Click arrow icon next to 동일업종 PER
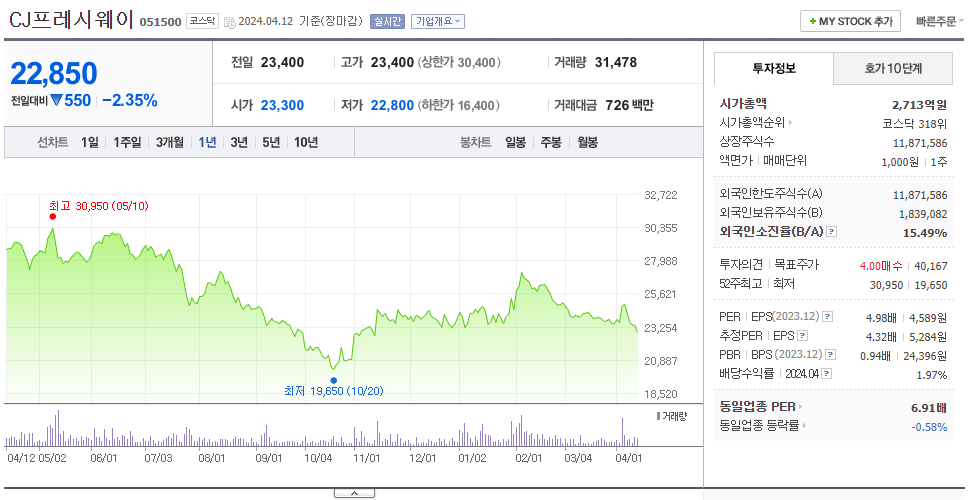Viewport: 968px width, 500px height. [801, 407]
